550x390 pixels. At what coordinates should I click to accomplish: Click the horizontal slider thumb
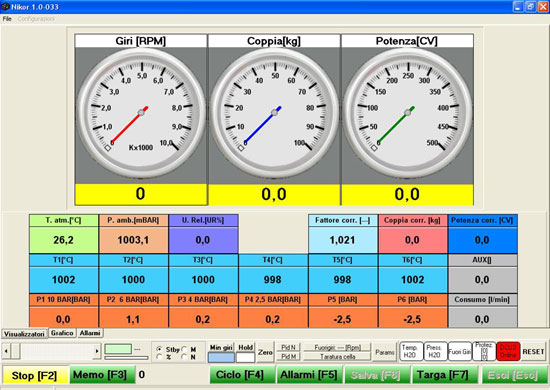15,351
